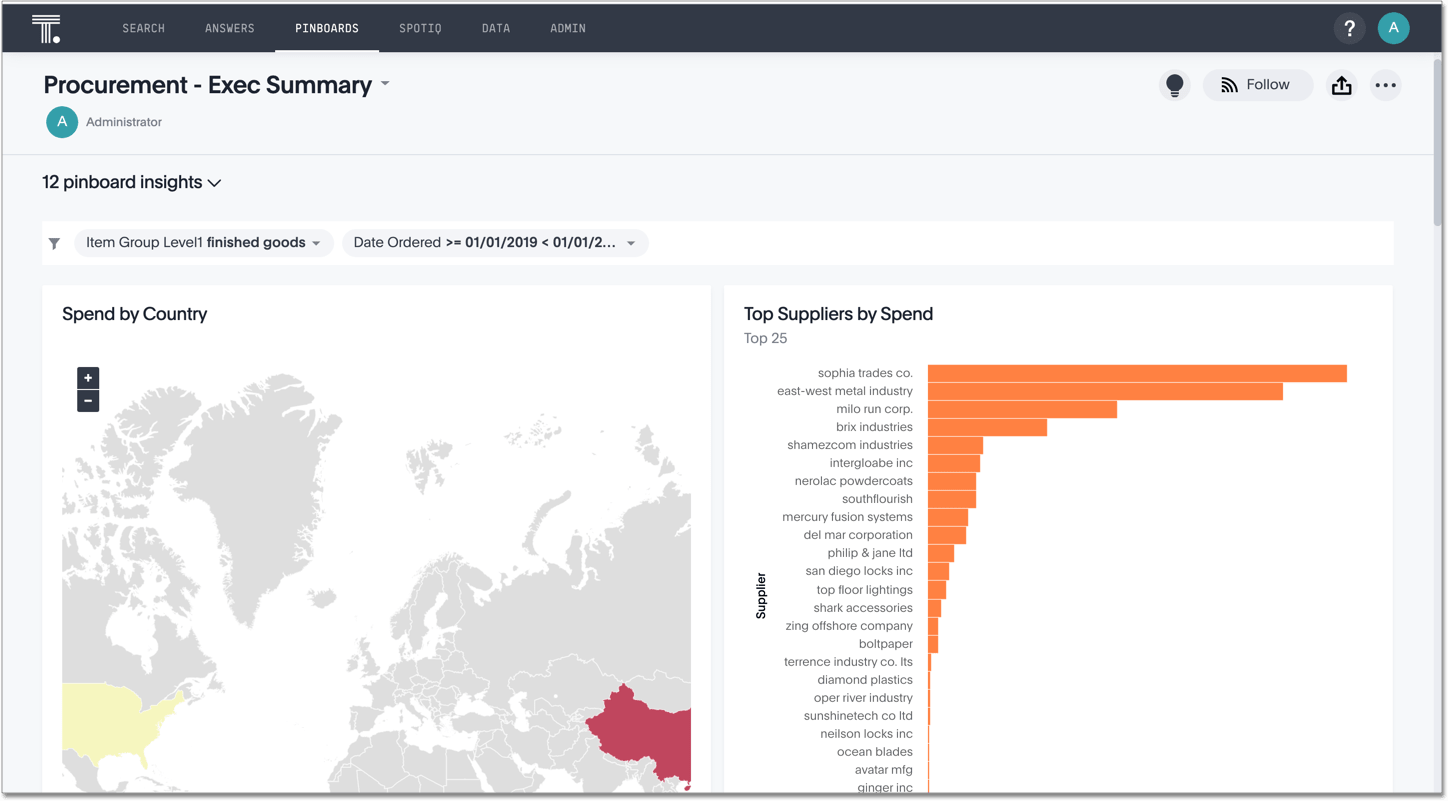Click the del mar corporation label
Image resolution: width=1448 pixels, height=801 pixels.
858,535
